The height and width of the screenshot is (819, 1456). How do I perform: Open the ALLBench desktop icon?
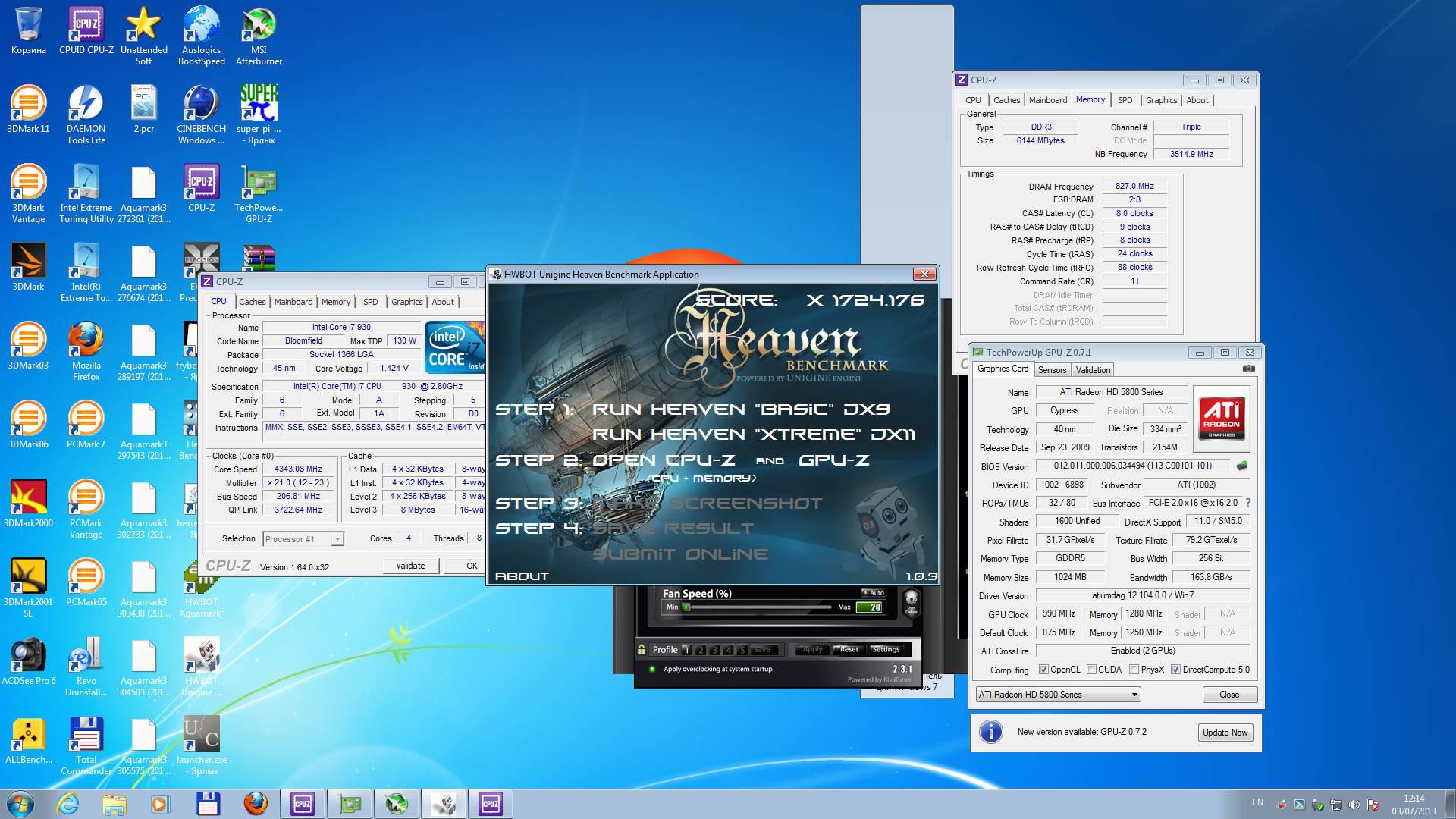point(28,740)
